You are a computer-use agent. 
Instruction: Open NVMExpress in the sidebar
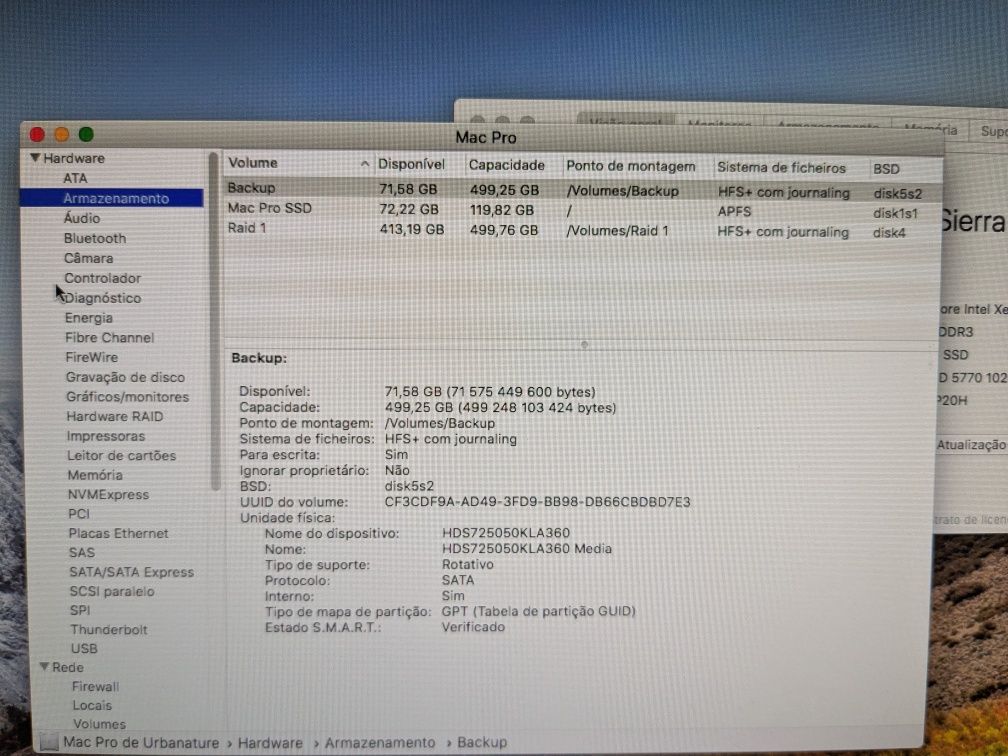click(x=108, y=494)
